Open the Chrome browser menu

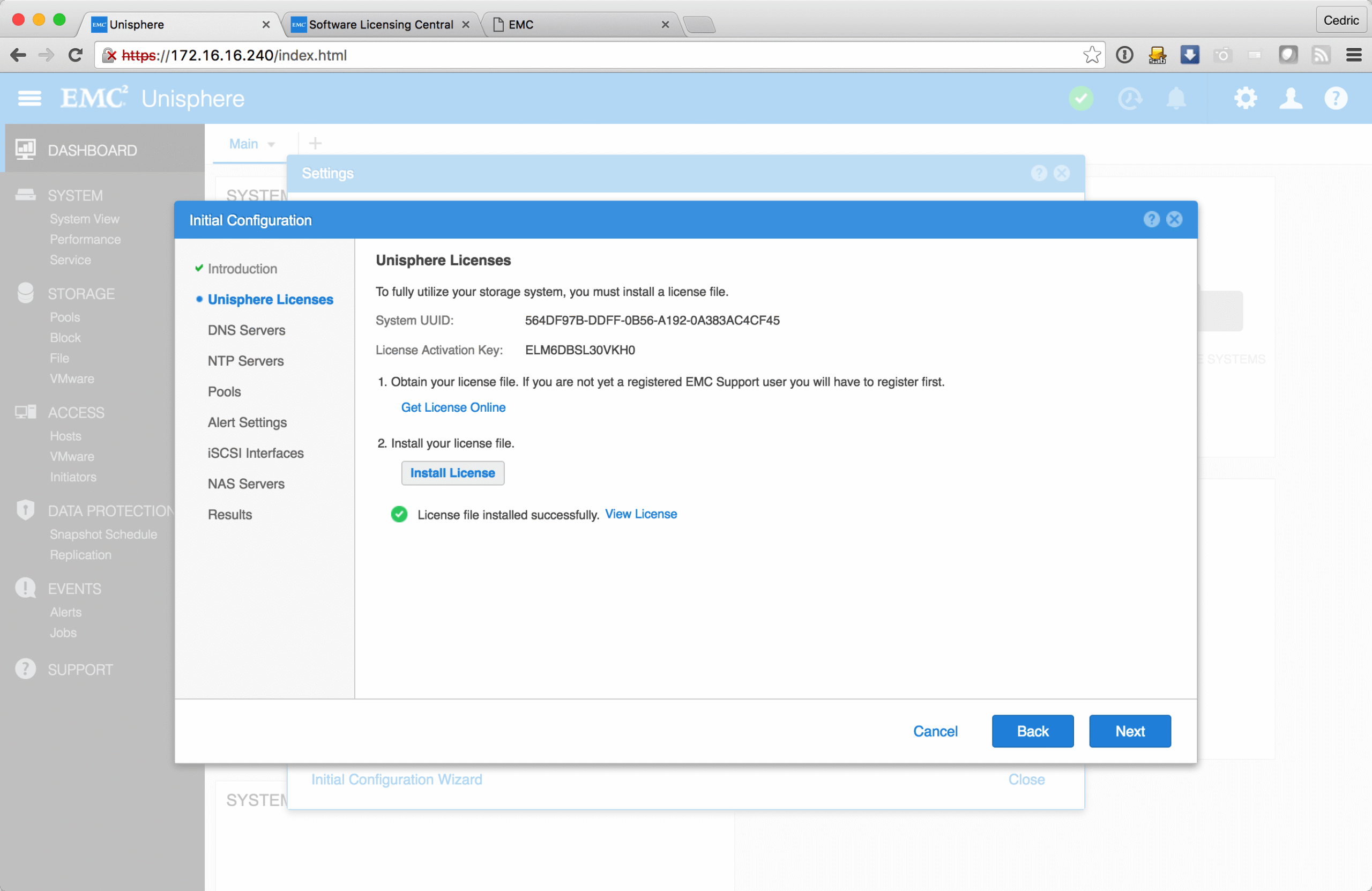click(1354, 55)
